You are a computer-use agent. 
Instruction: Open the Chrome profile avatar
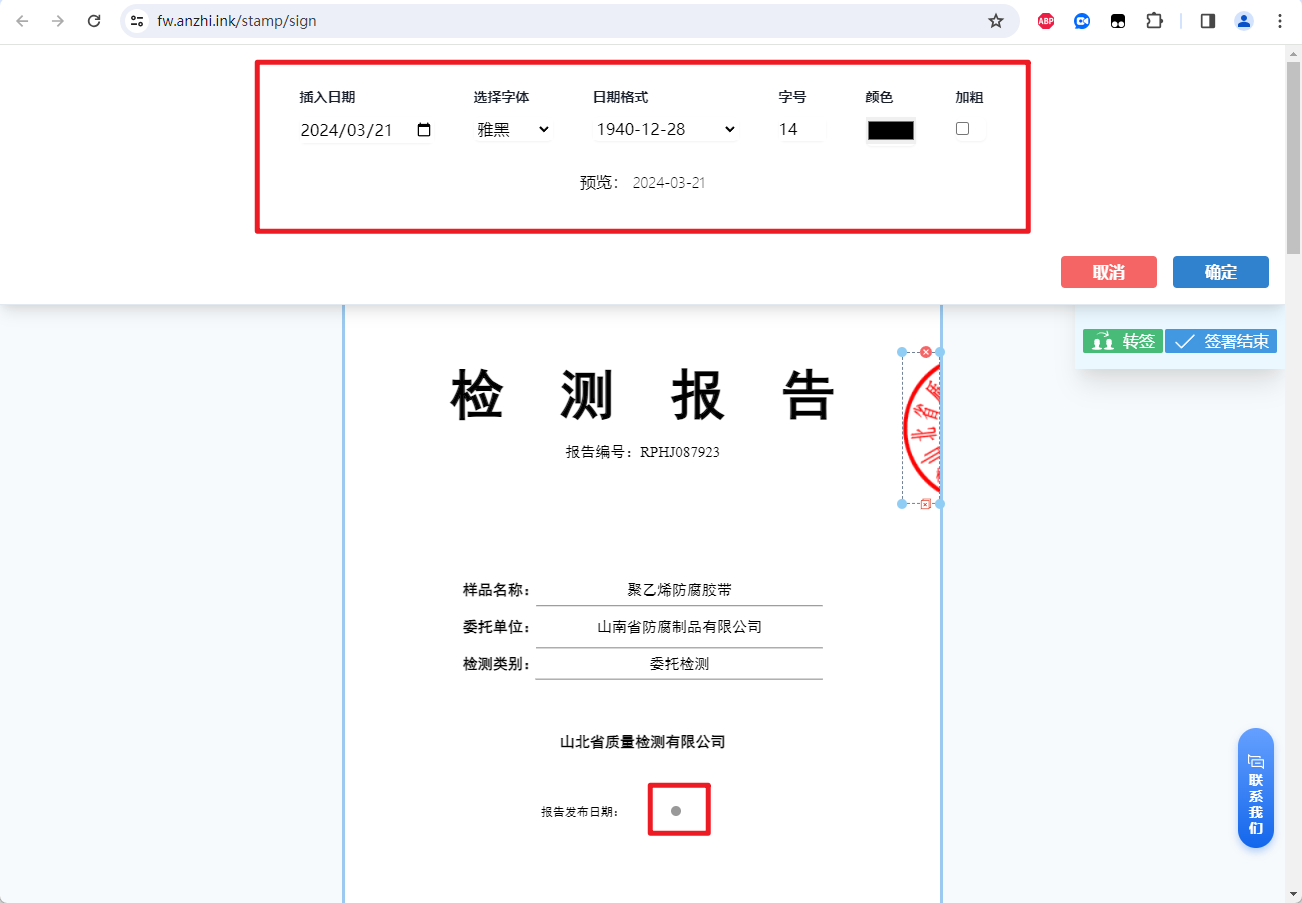1243,21
